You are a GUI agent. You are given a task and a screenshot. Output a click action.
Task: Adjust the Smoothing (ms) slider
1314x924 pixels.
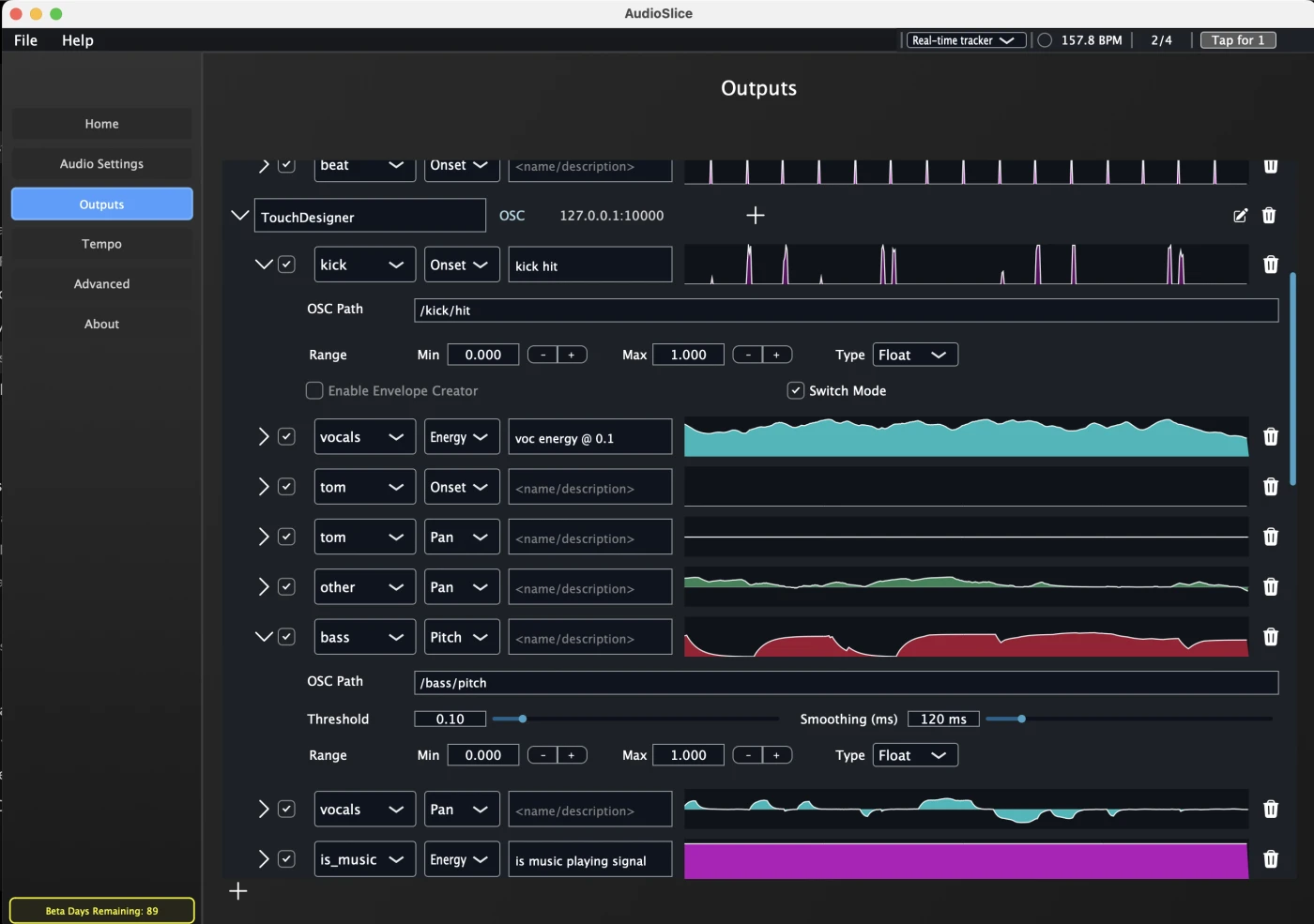click(x=1131, y=719)
